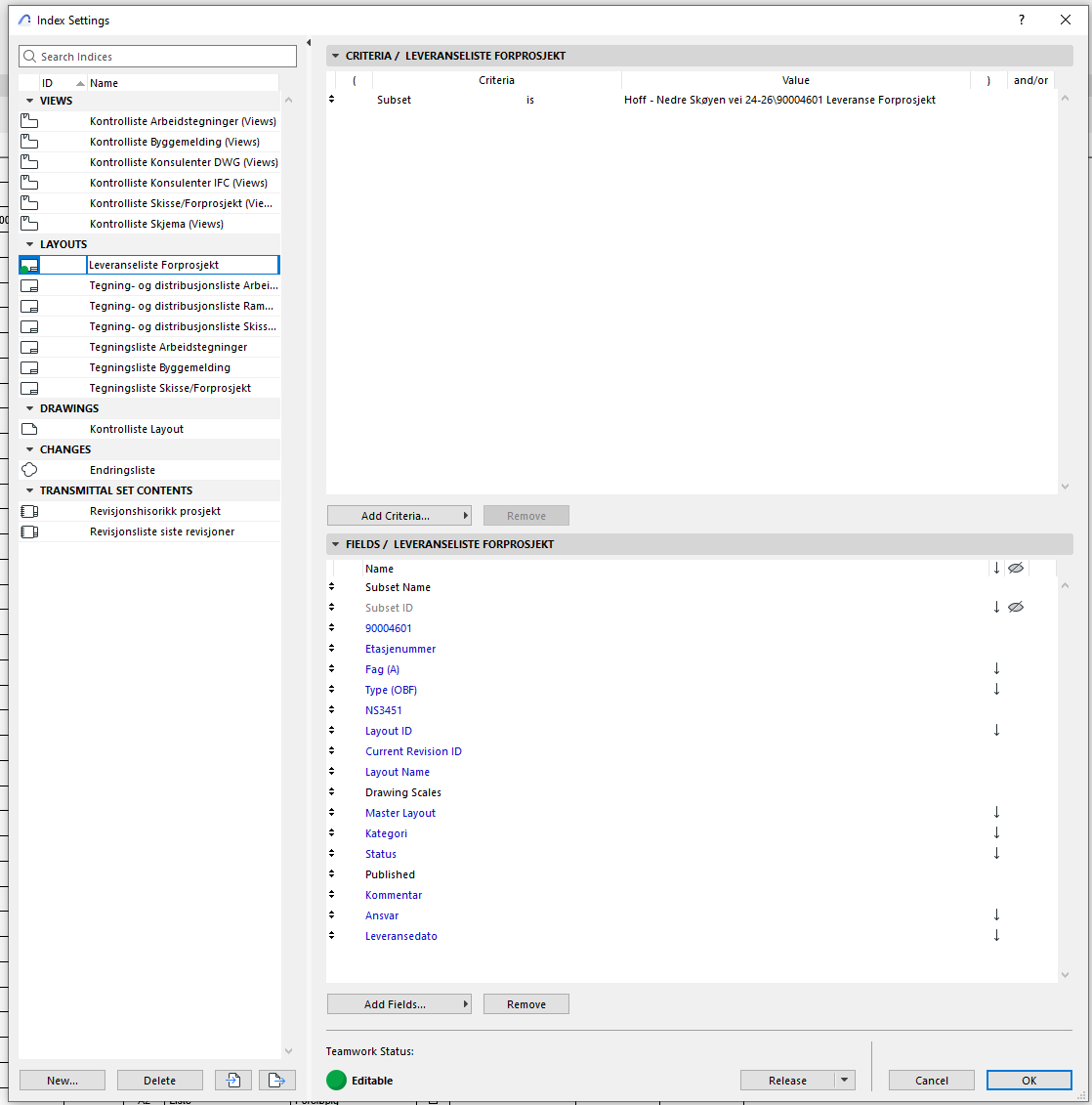Open the Release button dropdown arrow
Image resolution: width=1092 pixels, height=1105 pixels.
[x=845, y=1080]
